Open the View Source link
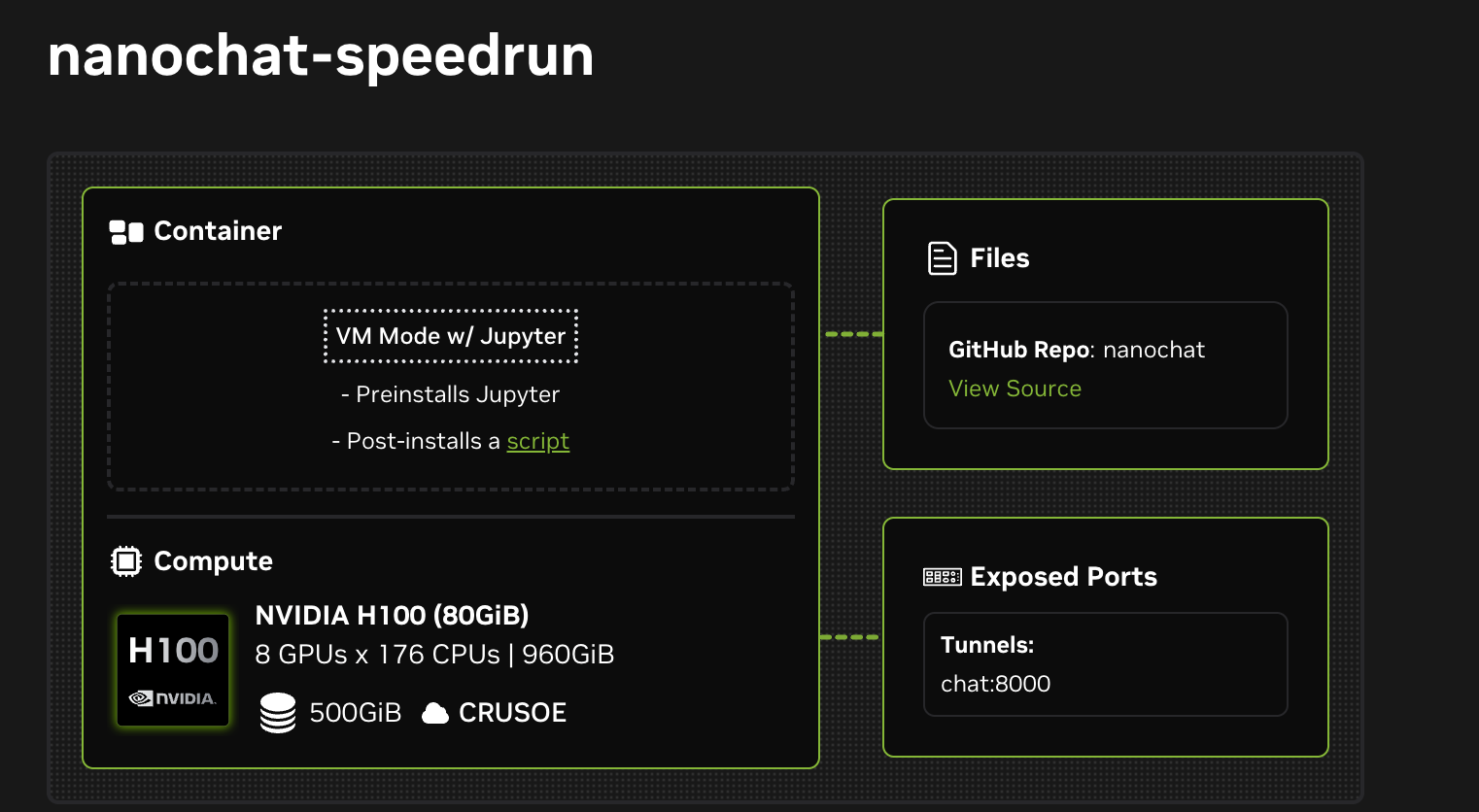 coord(1015,389)
